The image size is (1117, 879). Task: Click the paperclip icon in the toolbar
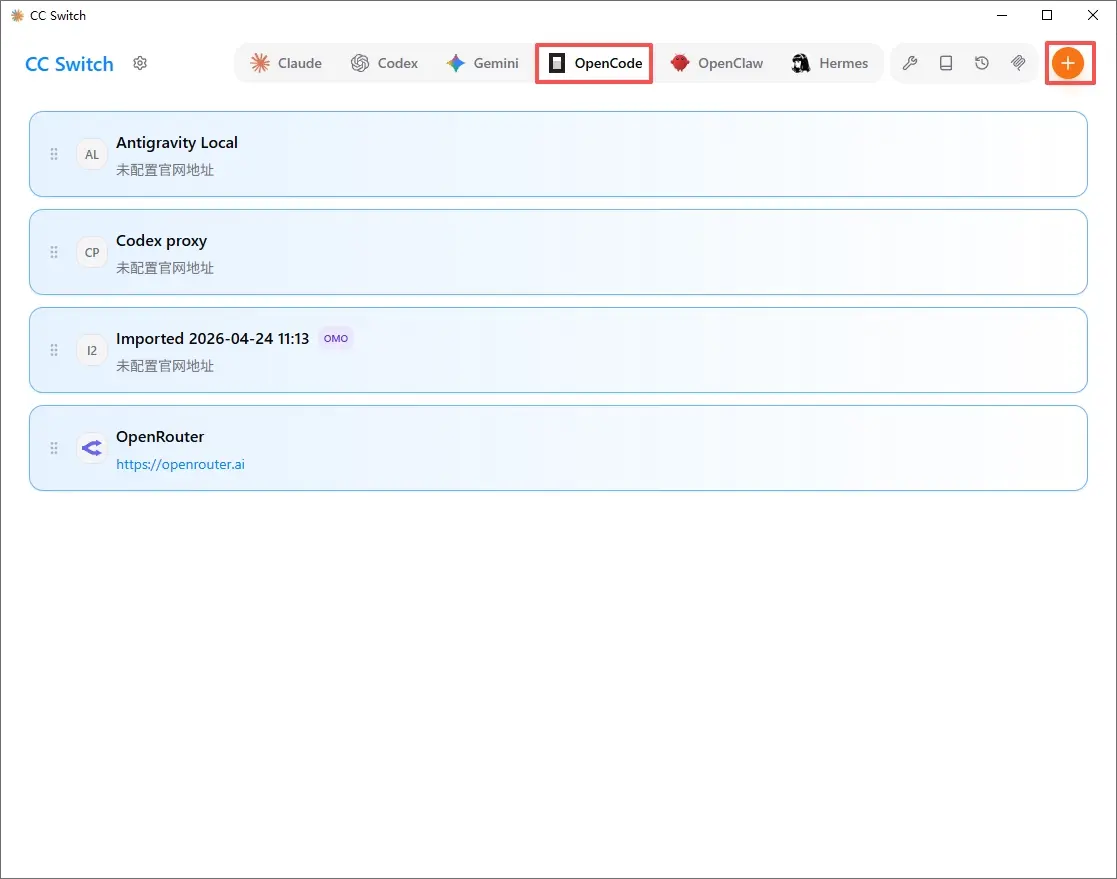click(x=1018, y=63)
